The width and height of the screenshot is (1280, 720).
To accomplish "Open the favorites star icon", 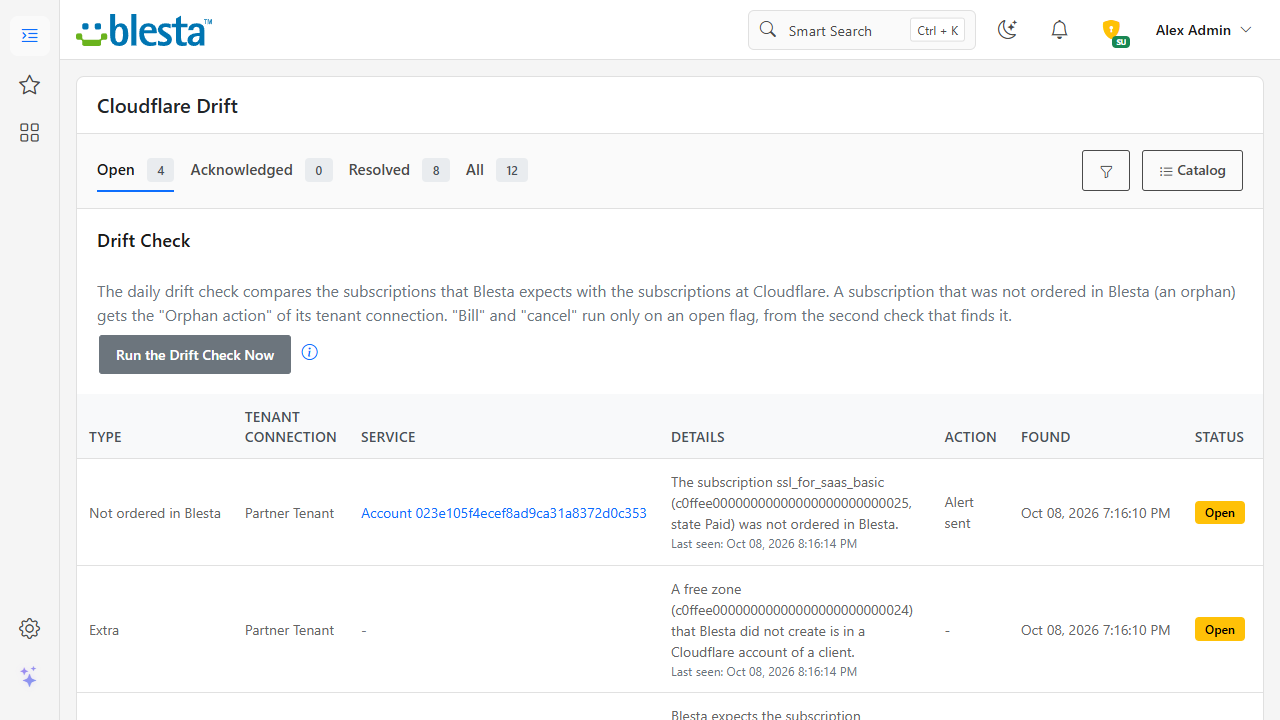I will pos(30,85).
